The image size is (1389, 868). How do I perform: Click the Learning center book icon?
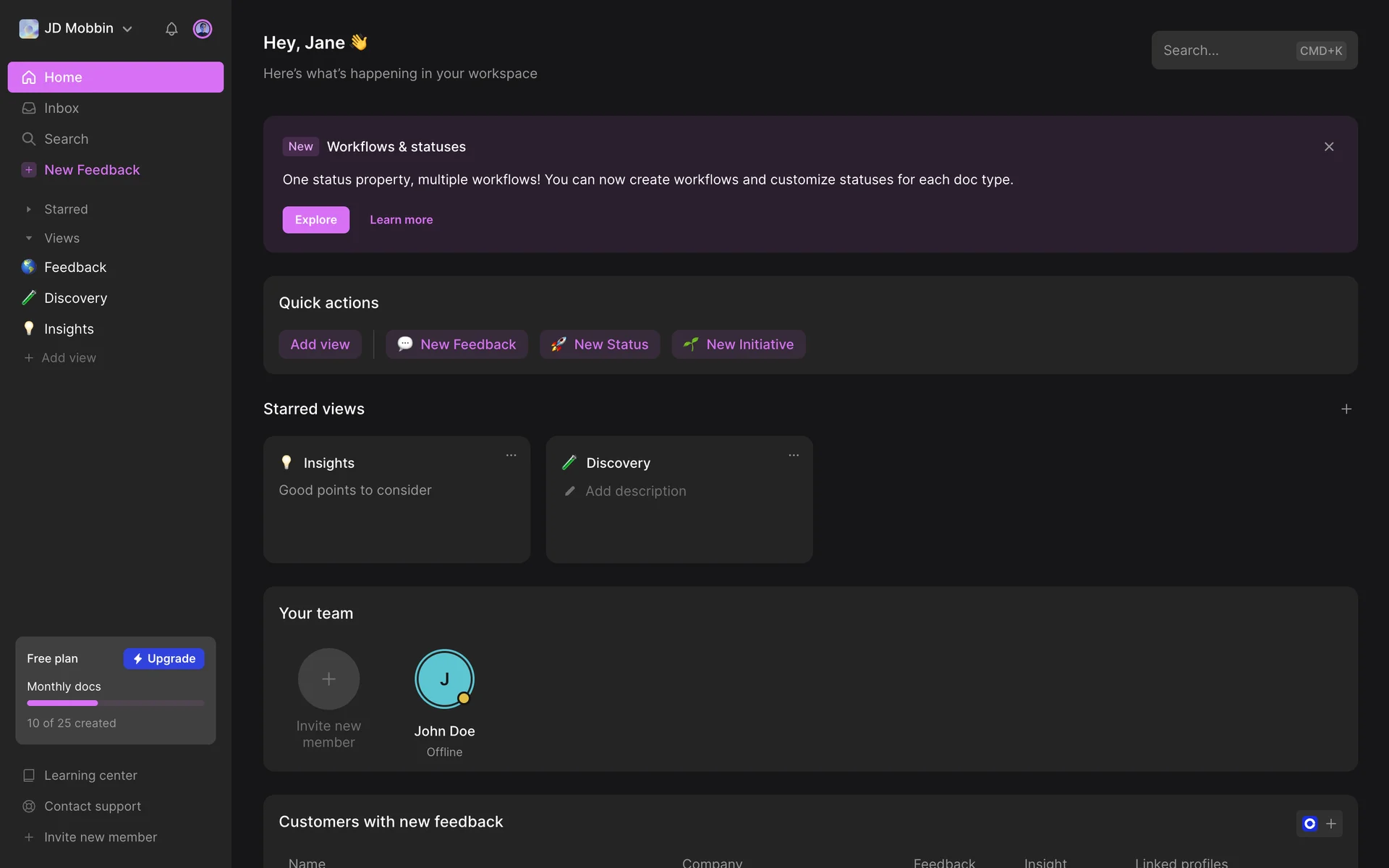point(29,775)
